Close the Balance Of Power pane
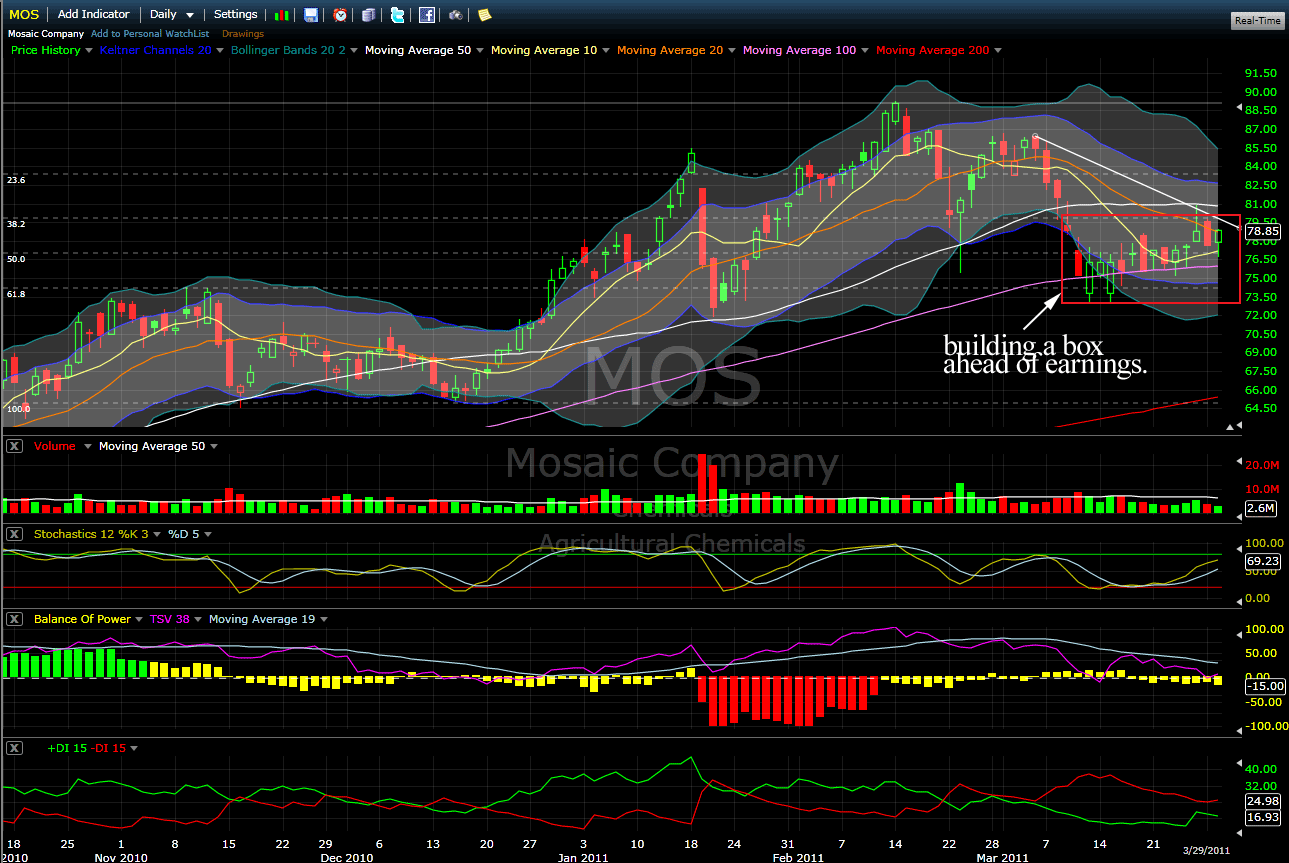 pos(14,619)
